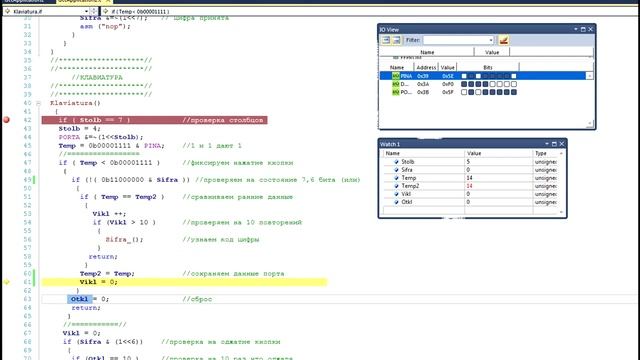The height and width of the screenshot is (360, 640).
Task: Collapse the Klaviatura() function at line 40
Action: [38, 103]
